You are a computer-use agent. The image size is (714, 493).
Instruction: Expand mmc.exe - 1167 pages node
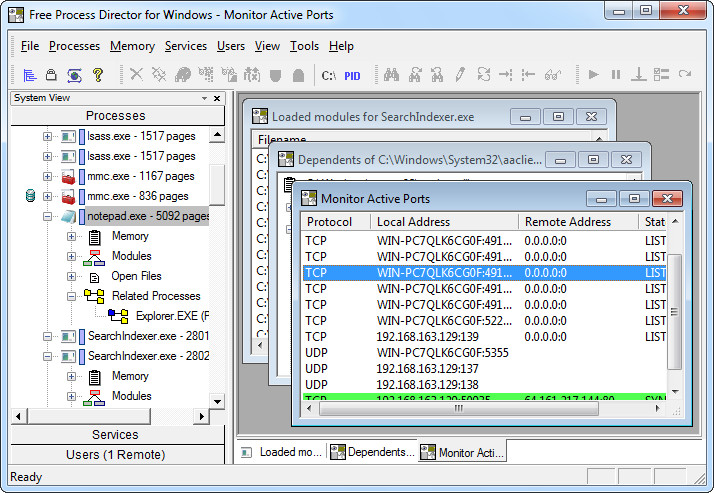pos(47,176)
